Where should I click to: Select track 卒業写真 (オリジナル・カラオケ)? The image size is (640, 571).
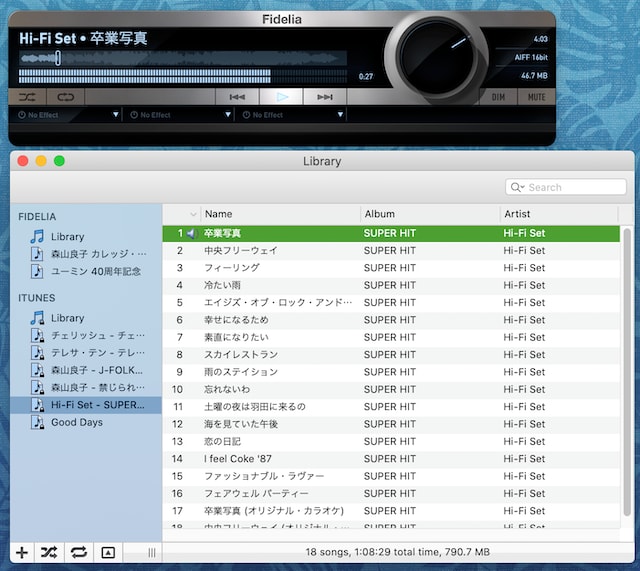pos(391,511)
